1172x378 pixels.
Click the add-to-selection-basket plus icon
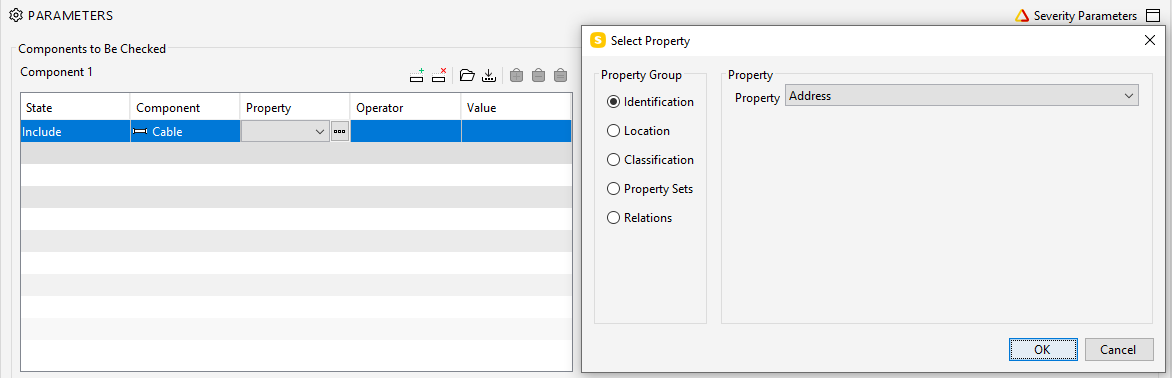point(516,75)
